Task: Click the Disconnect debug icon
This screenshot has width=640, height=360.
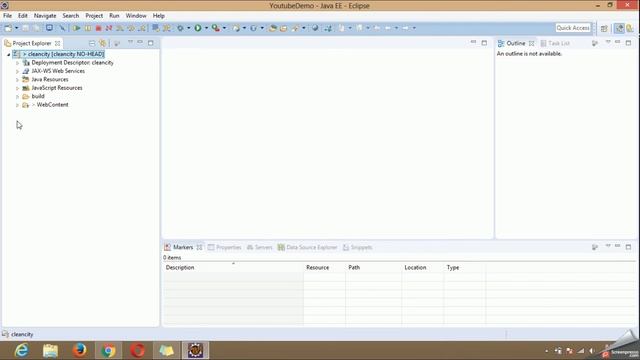Action: click(109, 28)
